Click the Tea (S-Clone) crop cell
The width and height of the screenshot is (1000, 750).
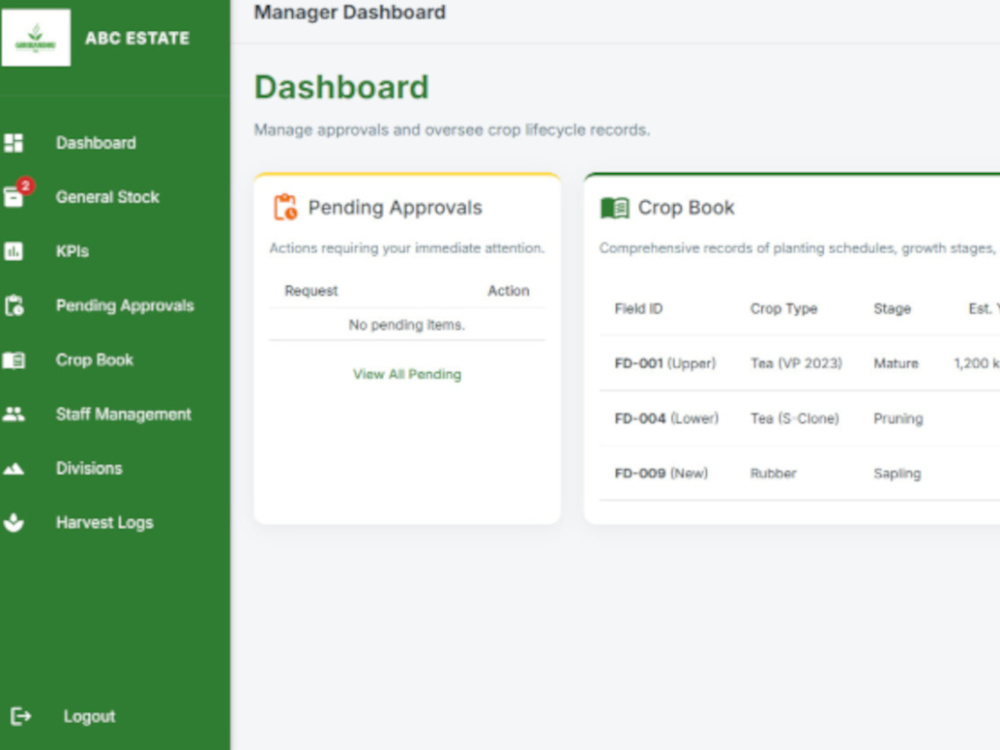point(794,418)
